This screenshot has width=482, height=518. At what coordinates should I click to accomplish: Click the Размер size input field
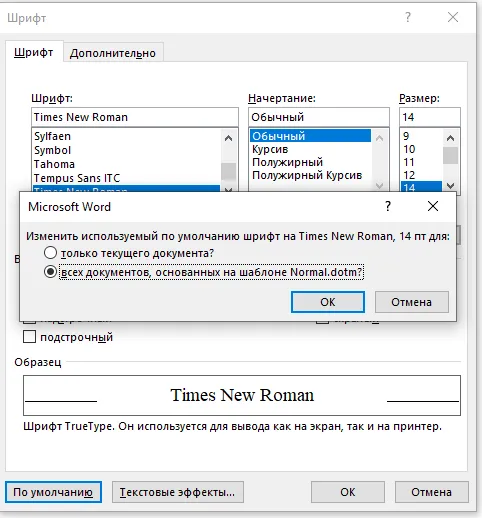pyautogui.click(x=430, y=117)
